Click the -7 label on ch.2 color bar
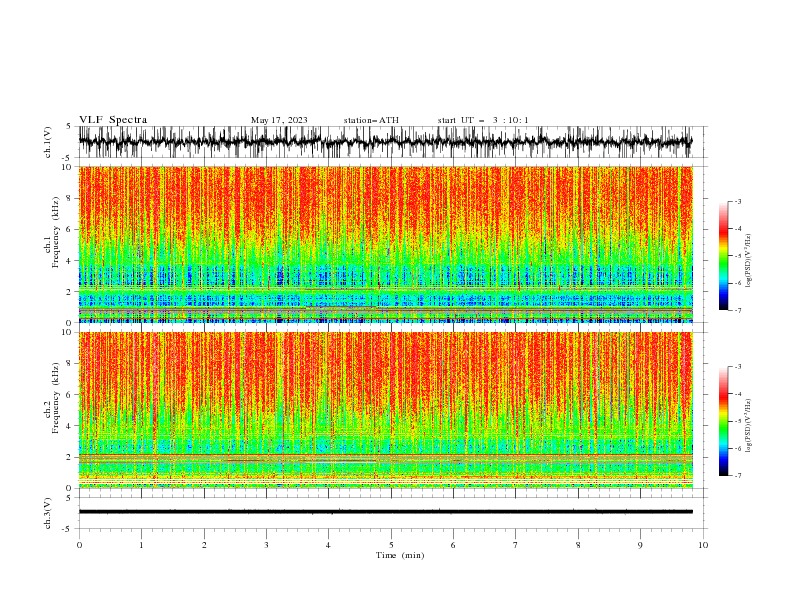 tap(738, 475)
